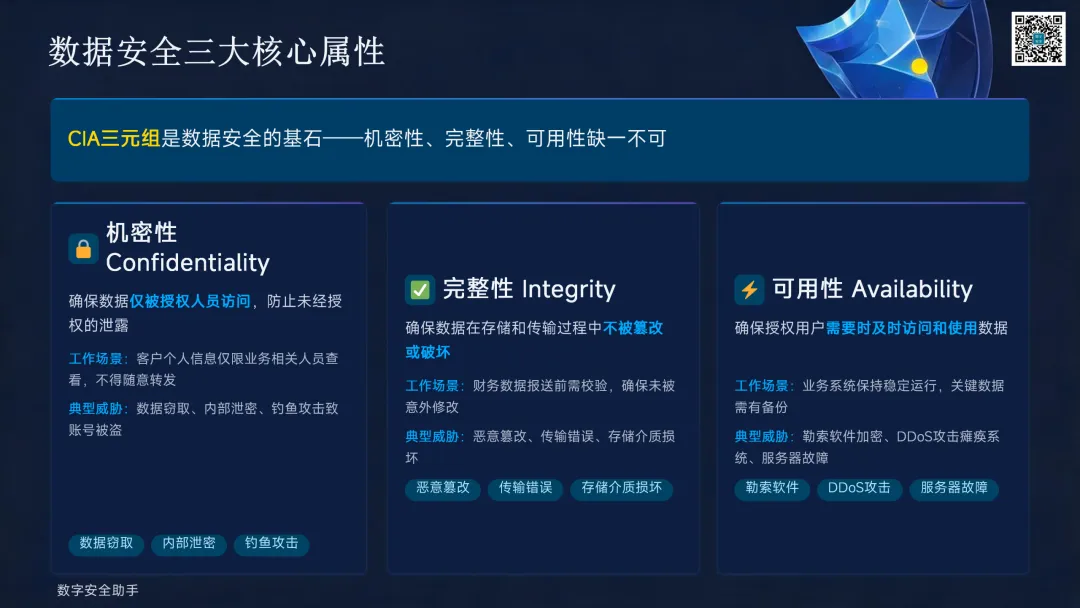The width and height of the screenshot is (1080, 608).
Task: Click the 存储介质损坏 tag
Action: pyautogui.click(x=621, y=488)
